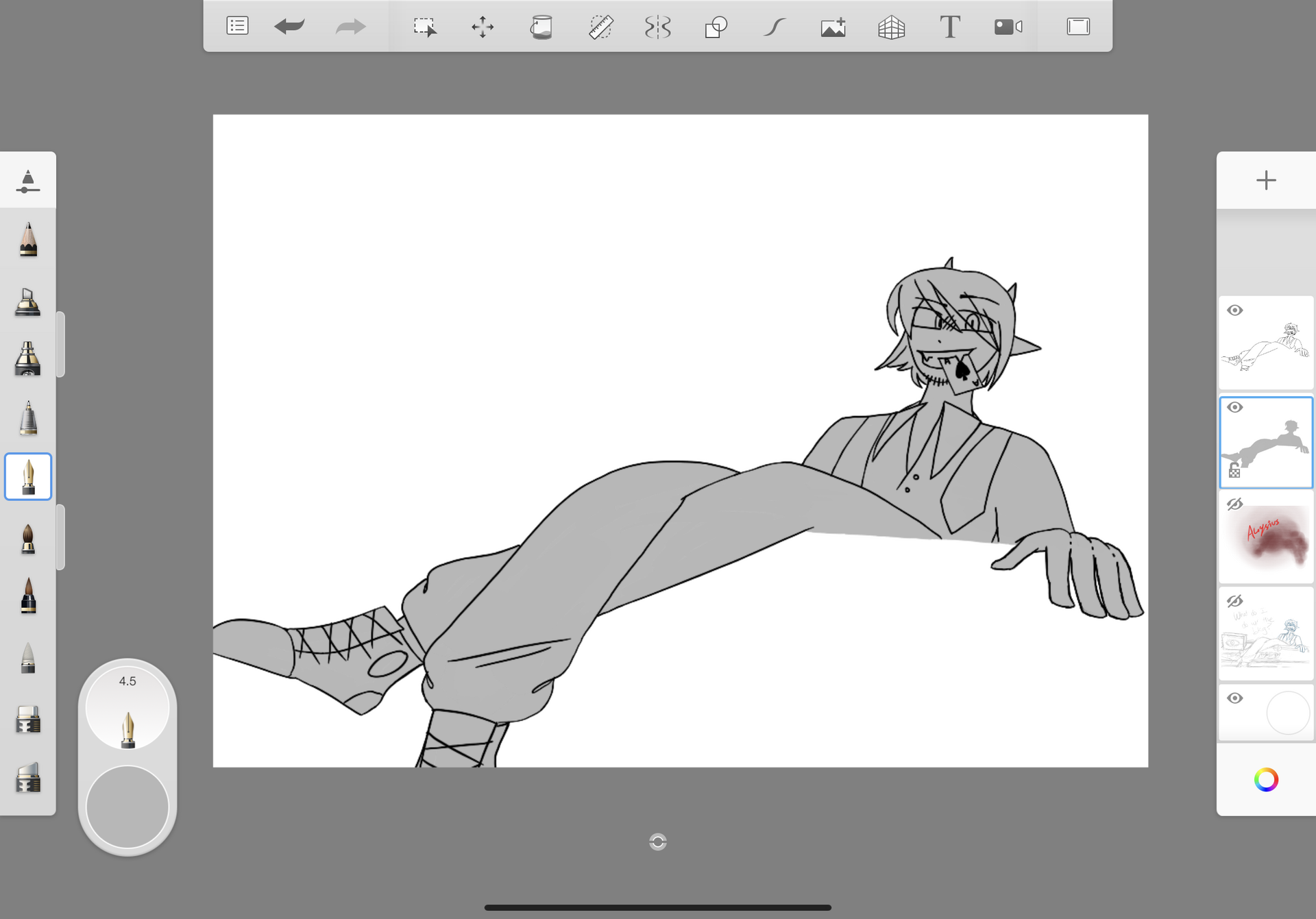Viewport: 1316px width, 919px height.
Task: Hide the top line art layer
Action: click(1235, 310)
